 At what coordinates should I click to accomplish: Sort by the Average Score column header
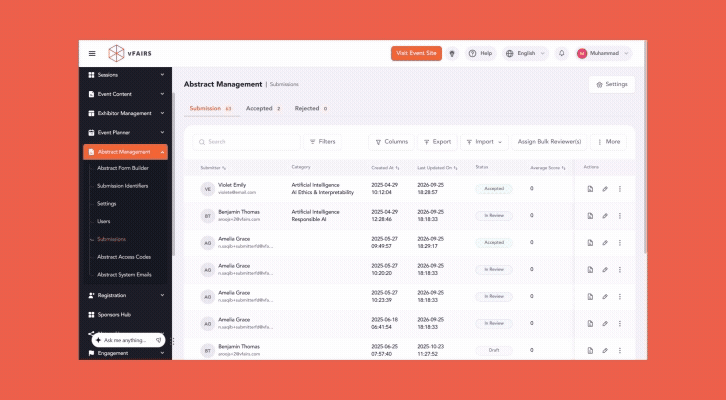click(x=547, y=168)
